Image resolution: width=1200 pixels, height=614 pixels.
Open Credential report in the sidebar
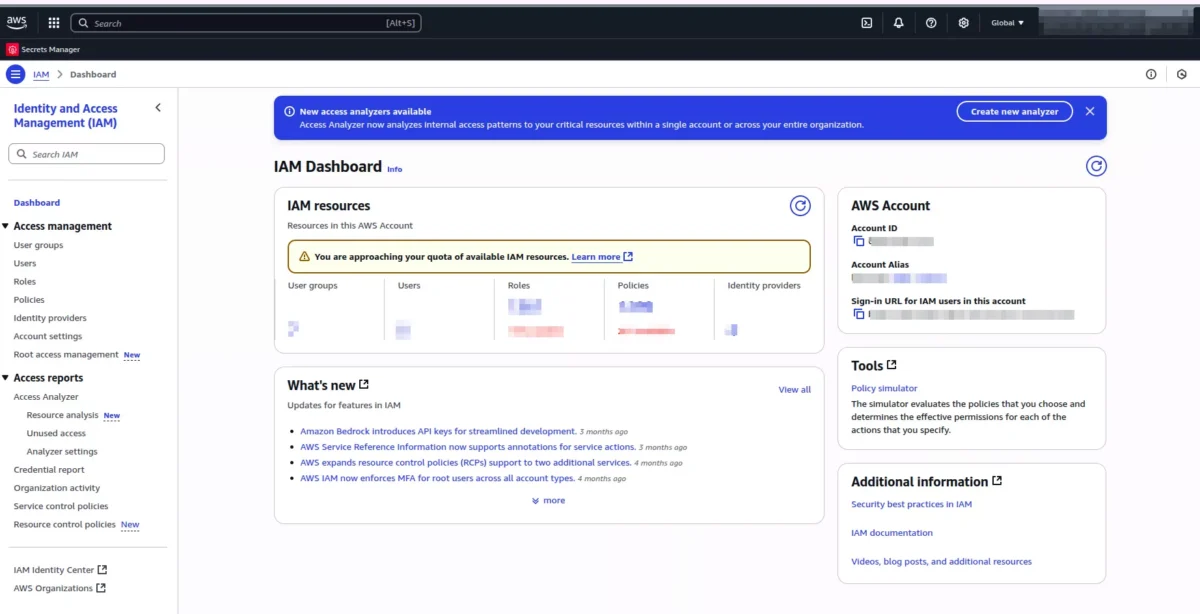(x=49, y=470)
